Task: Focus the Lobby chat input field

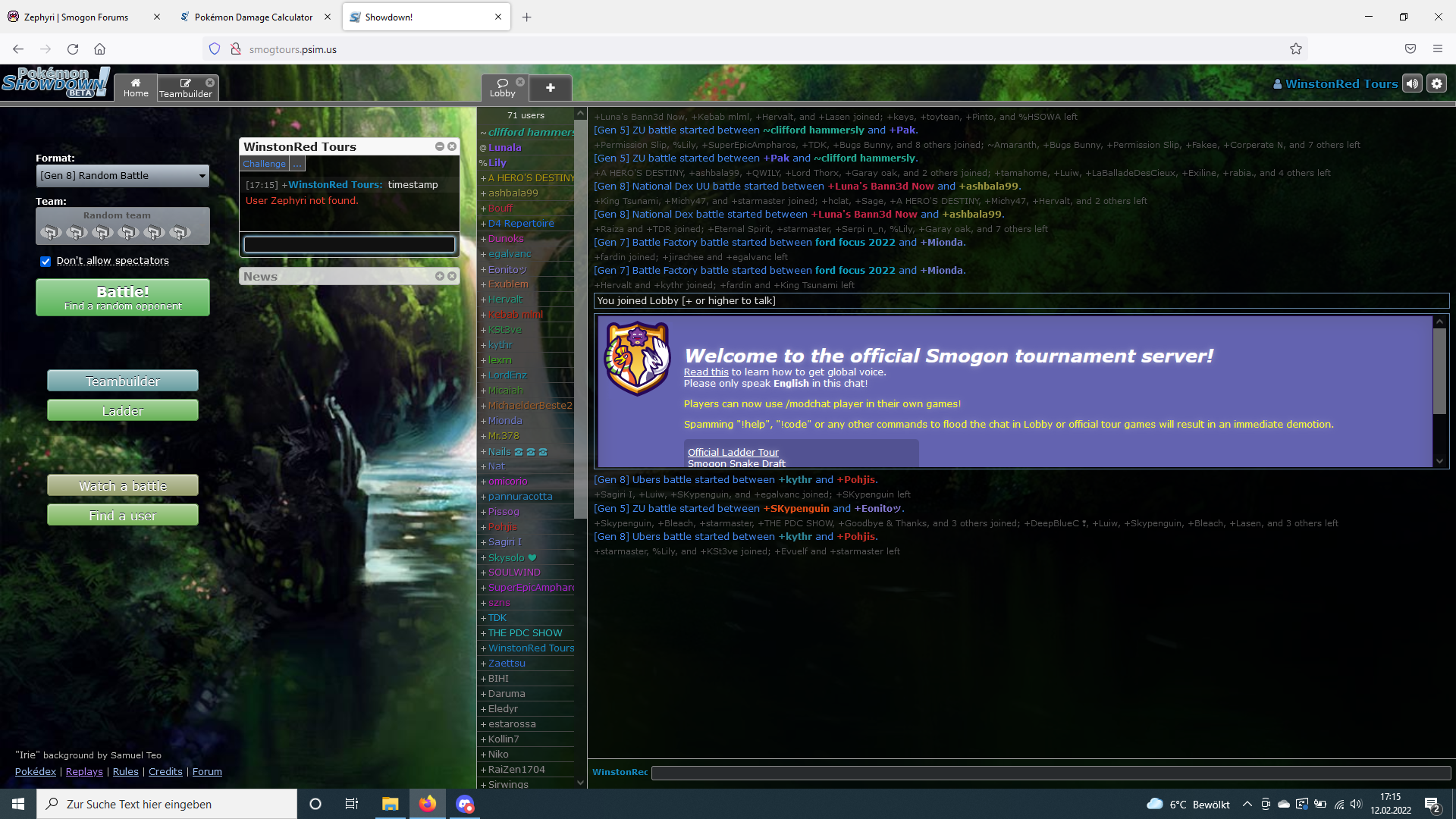Action: (1051, 773)
